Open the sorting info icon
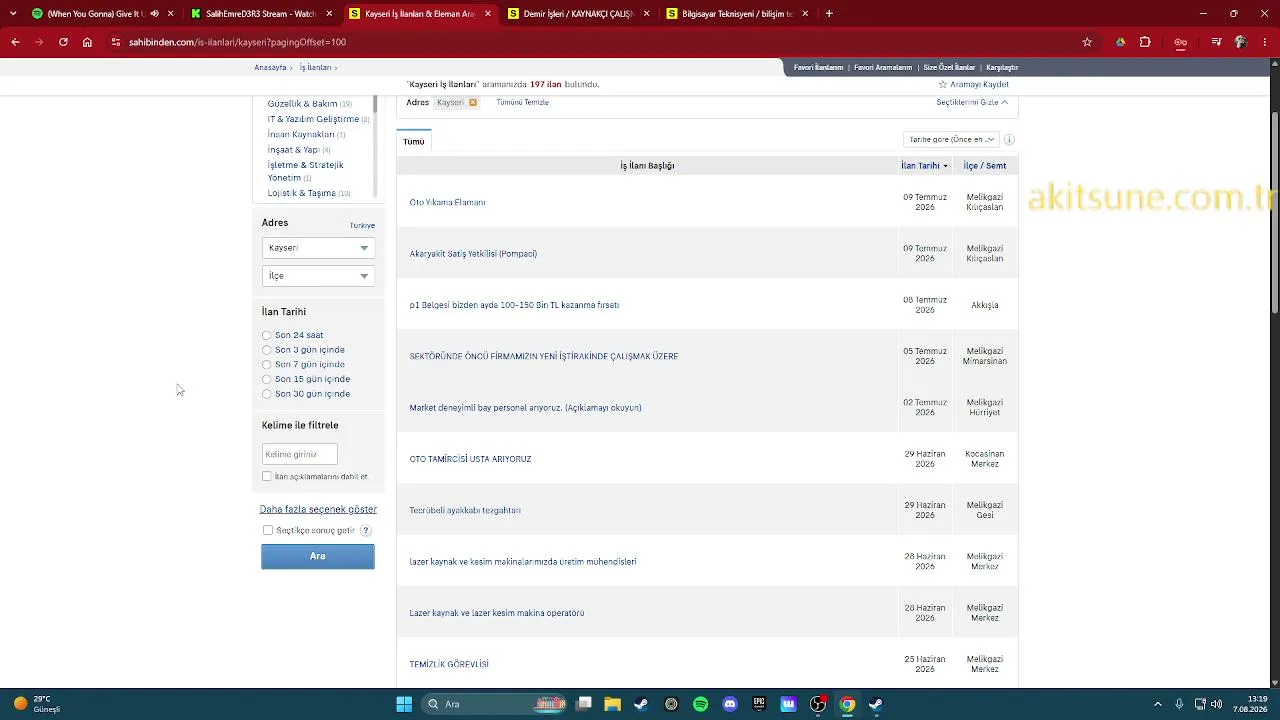 click(x=1009, y=140)
